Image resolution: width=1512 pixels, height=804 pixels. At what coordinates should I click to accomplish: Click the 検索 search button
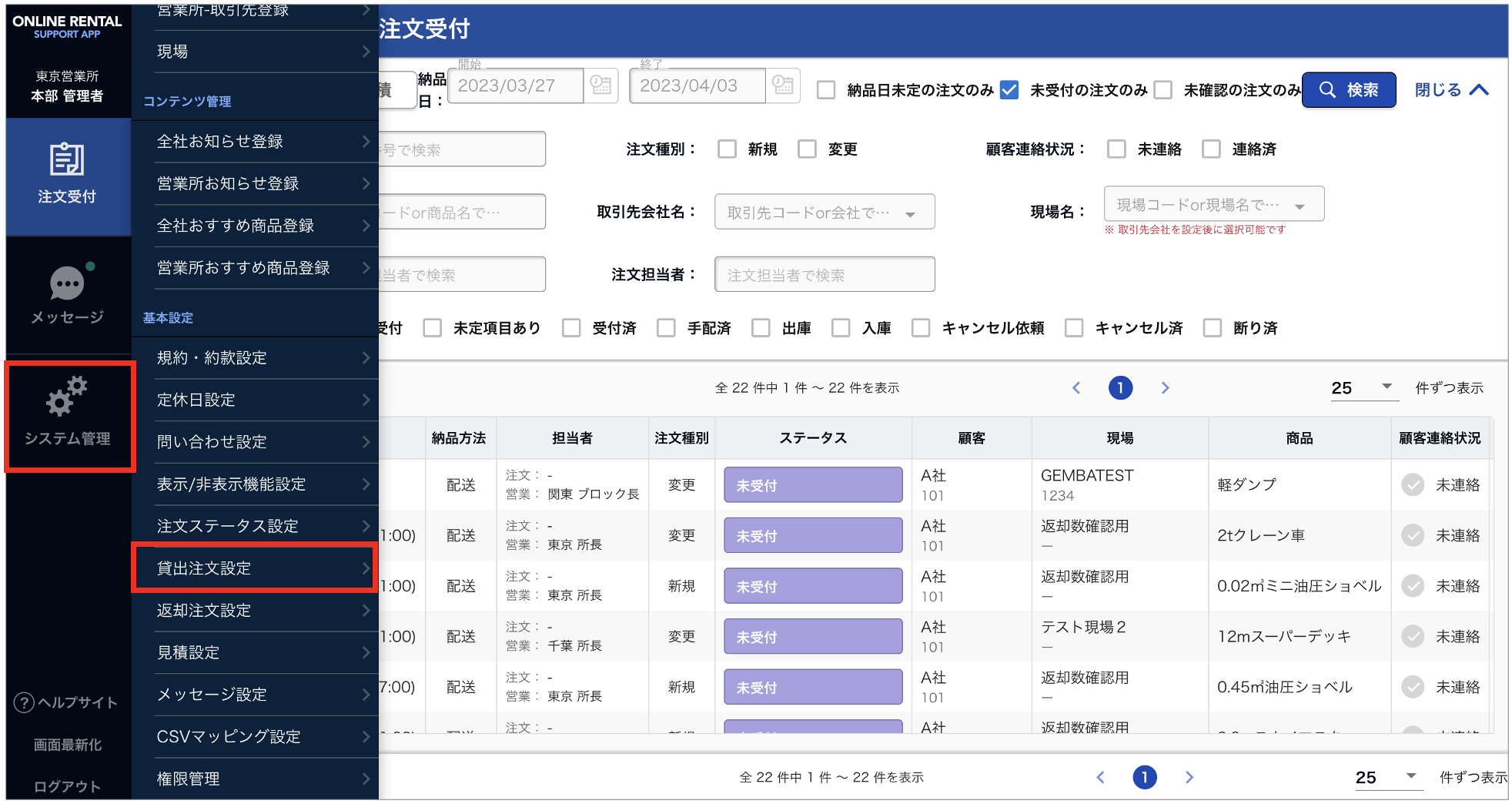(1348, 90)
